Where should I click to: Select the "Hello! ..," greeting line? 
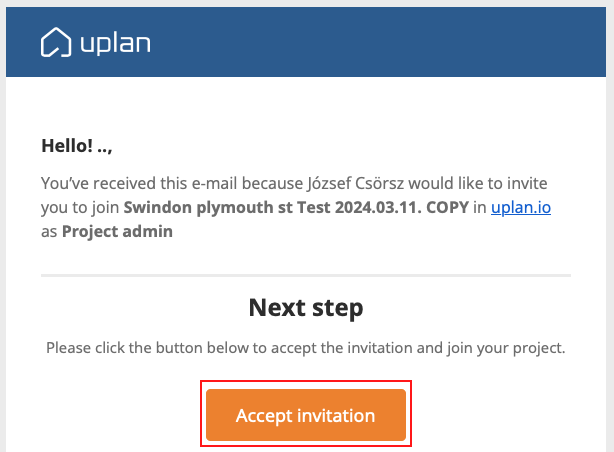coord(77,146)
